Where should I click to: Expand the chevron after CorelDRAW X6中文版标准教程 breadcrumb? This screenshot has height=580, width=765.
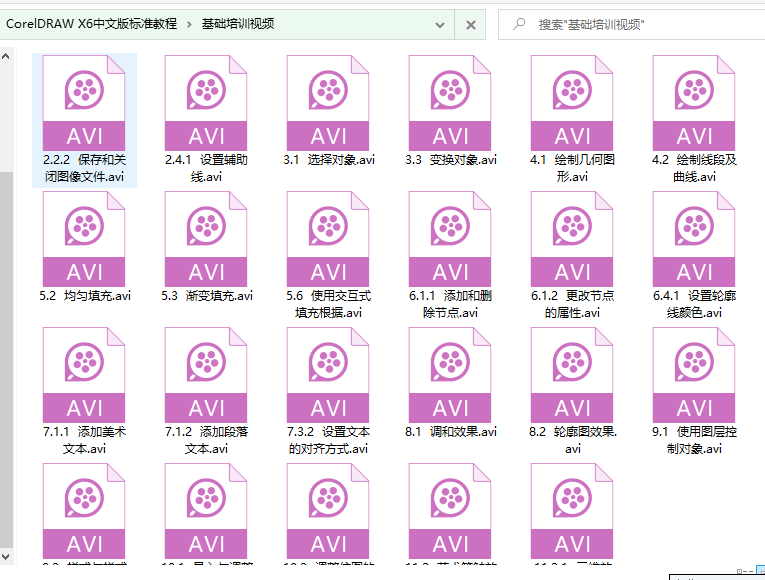click(x=189, y=24)
